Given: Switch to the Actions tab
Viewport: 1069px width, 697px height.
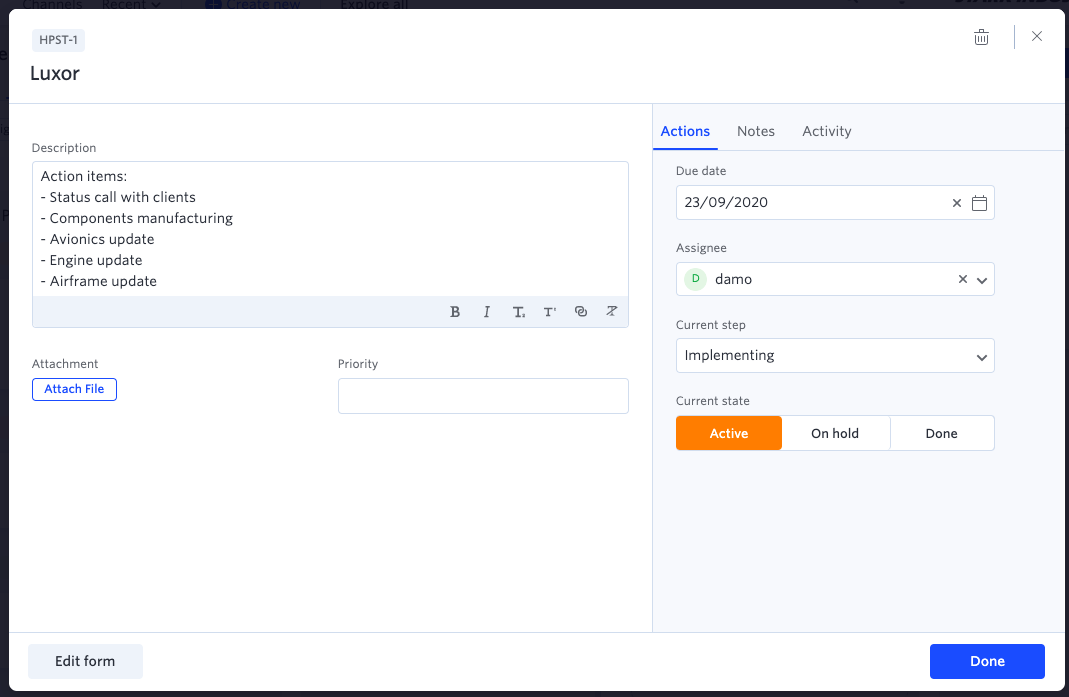Looking at the screenshot, I should pyautogui.click(x=685, y=131).
